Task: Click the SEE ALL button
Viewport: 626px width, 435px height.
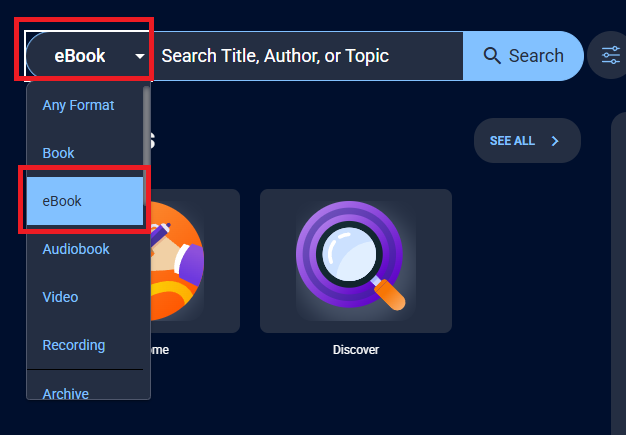Action: (512, 141)
